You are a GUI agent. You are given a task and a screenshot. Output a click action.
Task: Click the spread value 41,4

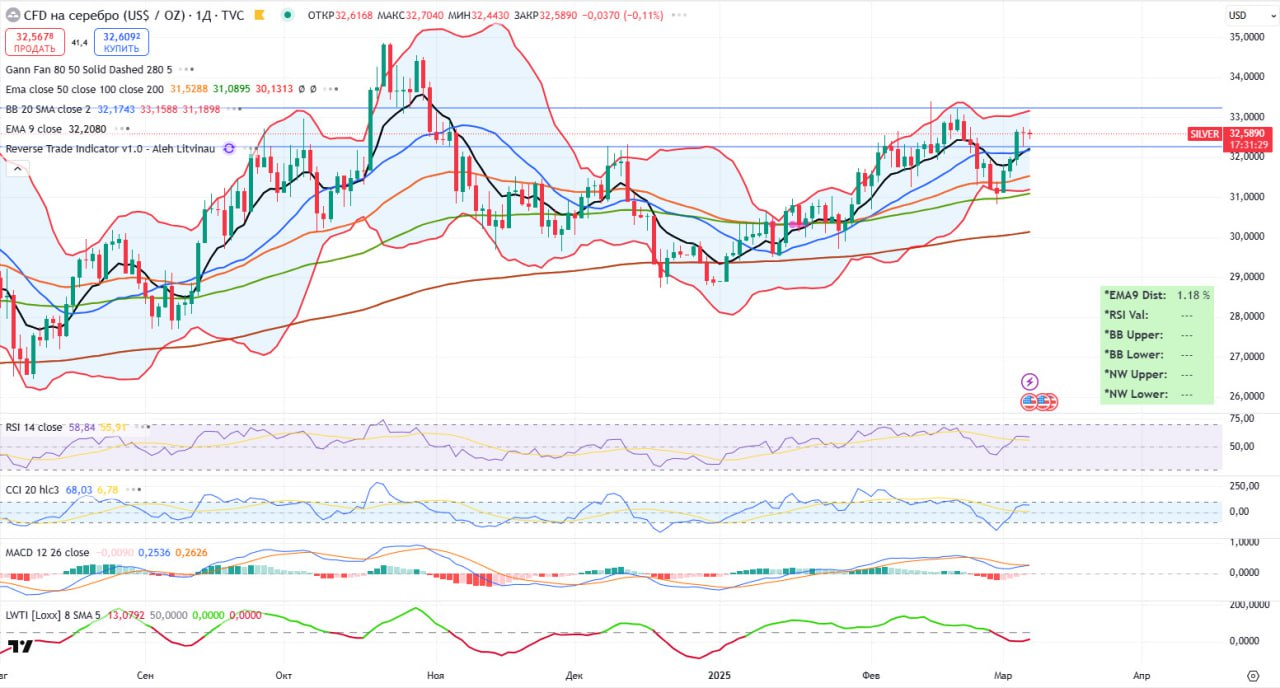(79, 43)
